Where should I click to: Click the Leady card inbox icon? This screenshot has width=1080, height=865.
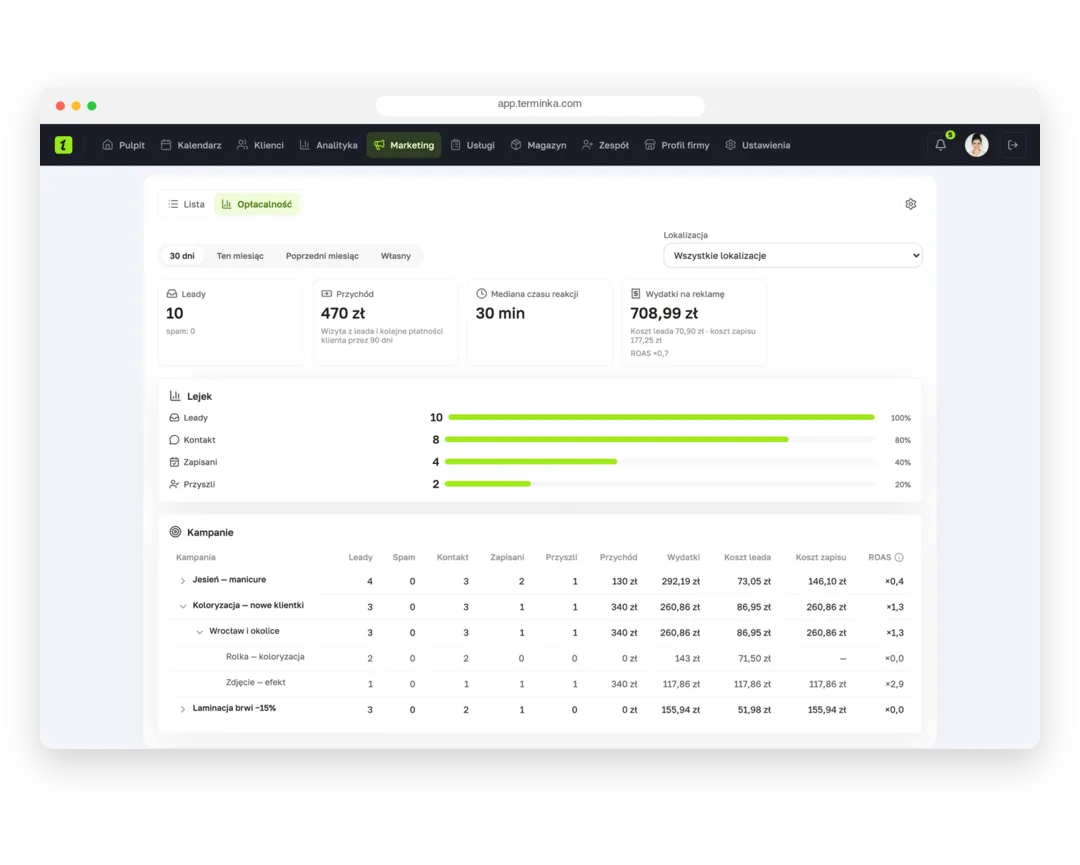172,293
